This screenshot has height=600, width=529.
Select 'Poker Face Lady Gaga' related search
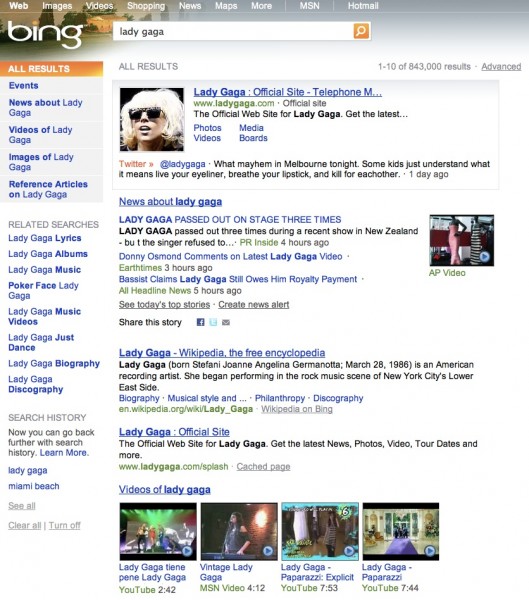(43, 290)
